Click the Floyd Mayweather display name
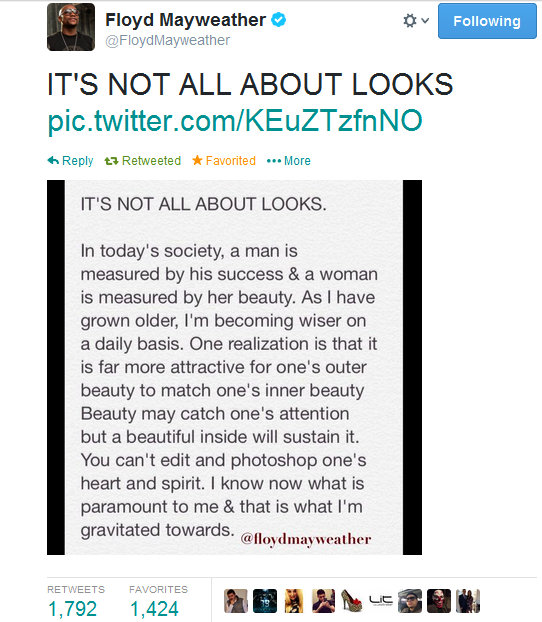542x622 pixels. coord(185,20)
